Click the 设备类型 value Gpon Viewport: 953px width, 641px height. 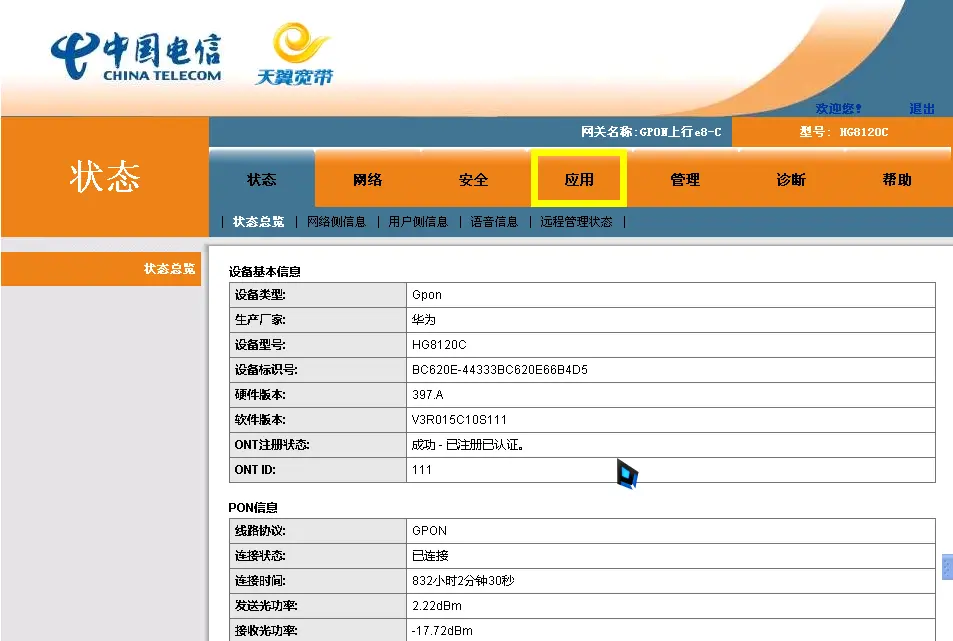(x=427, y=295)
